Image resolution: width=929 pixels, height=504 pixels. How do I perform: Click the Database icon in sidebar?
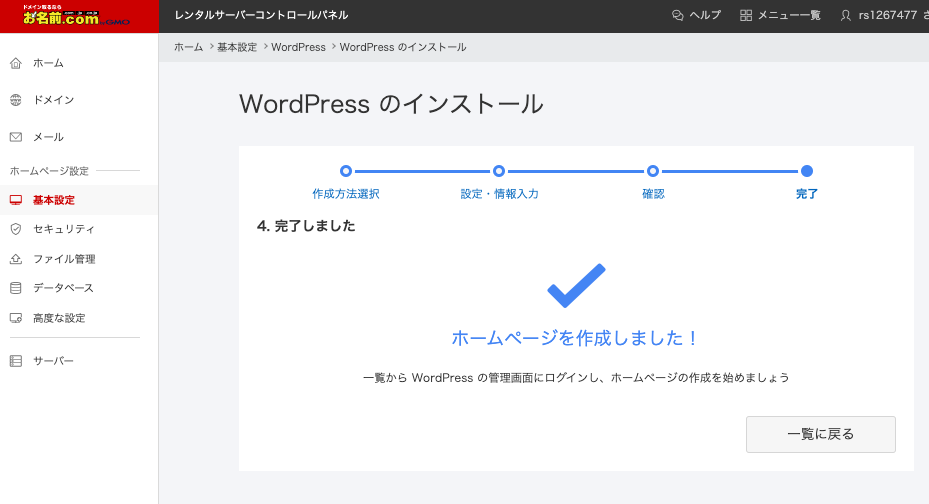coord(15,288)
